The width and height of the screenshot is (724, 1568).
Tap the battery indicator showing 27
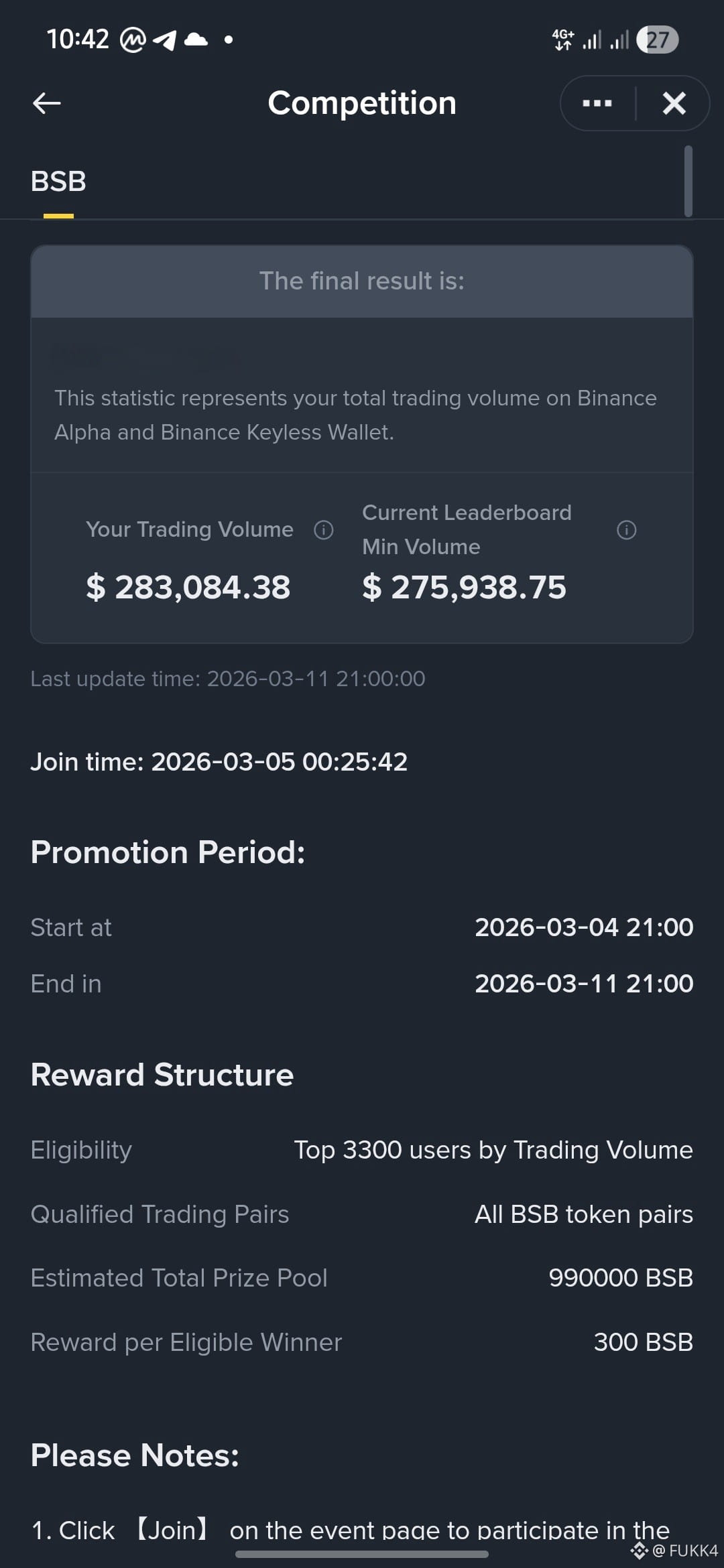[657, 40]
